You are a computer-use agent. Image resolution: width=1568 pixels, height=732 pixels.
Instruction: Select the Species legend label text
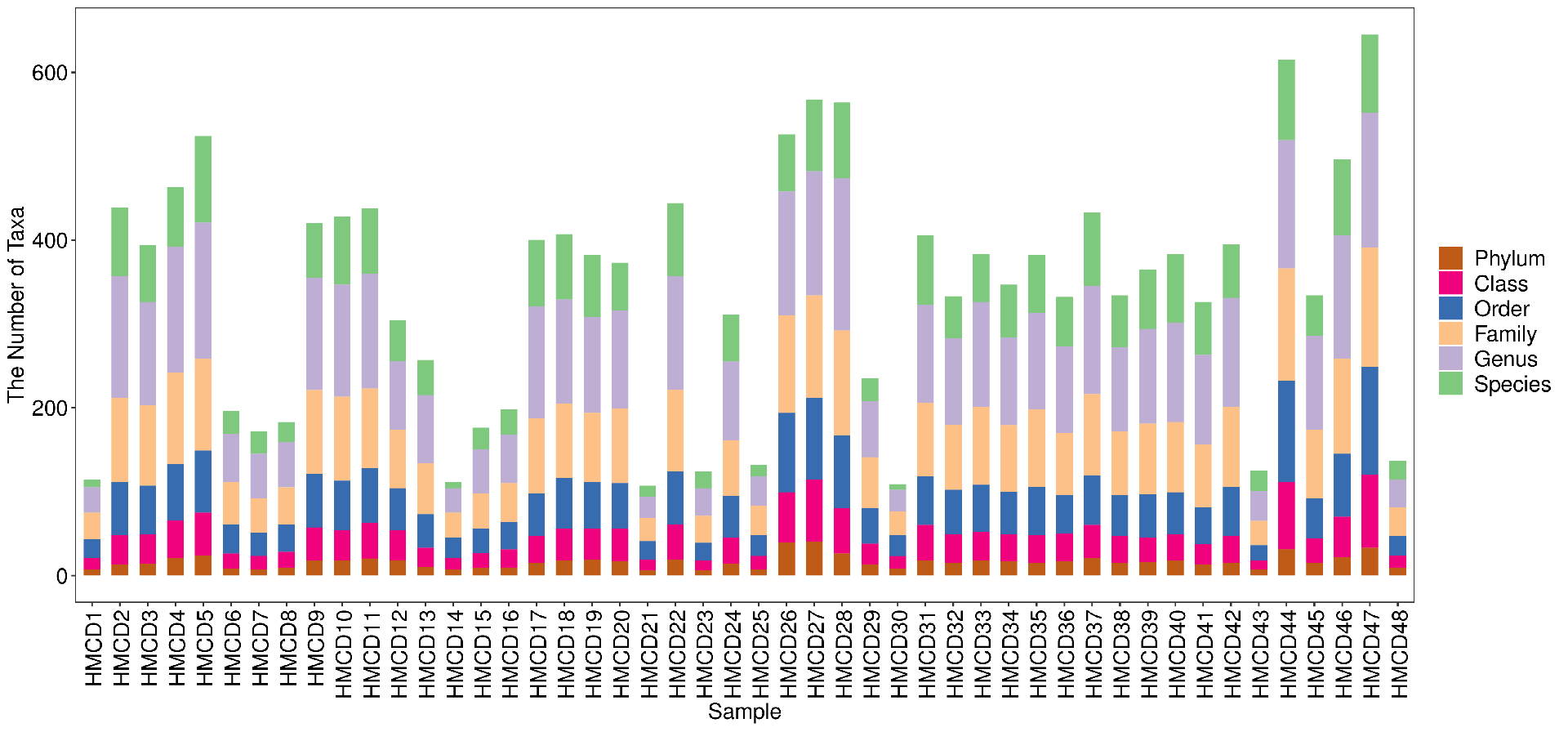pos(1512,385)
